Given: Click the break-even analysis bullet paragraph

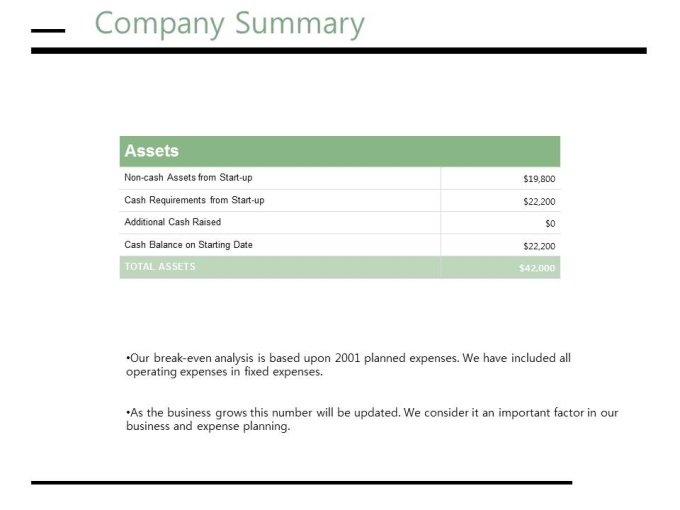Looking at the screenshot, I should [348, 364].
